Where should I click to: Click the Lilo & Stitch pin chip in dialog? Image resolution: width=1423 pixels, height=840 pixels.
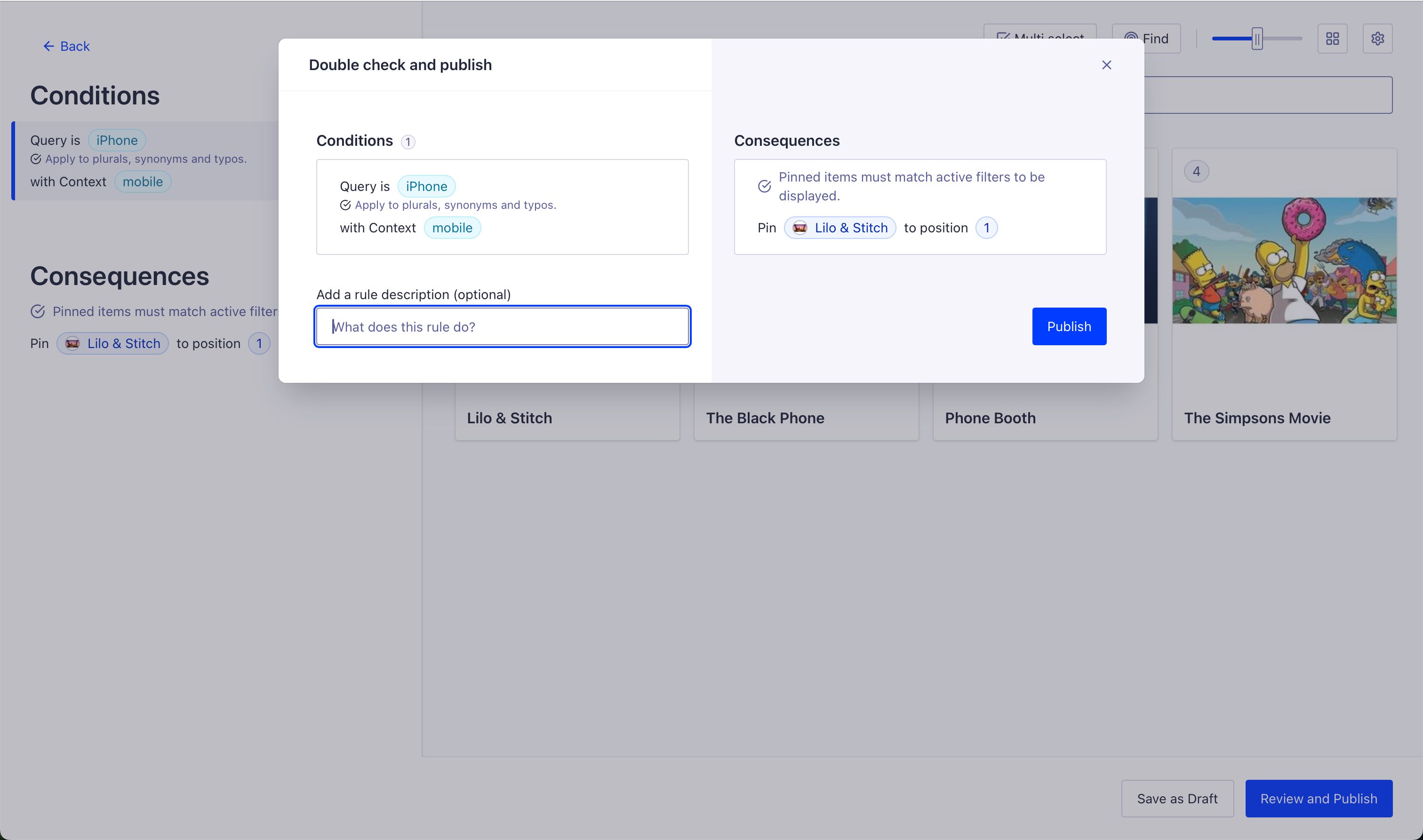pyautogui.click(x=840, y=228)
